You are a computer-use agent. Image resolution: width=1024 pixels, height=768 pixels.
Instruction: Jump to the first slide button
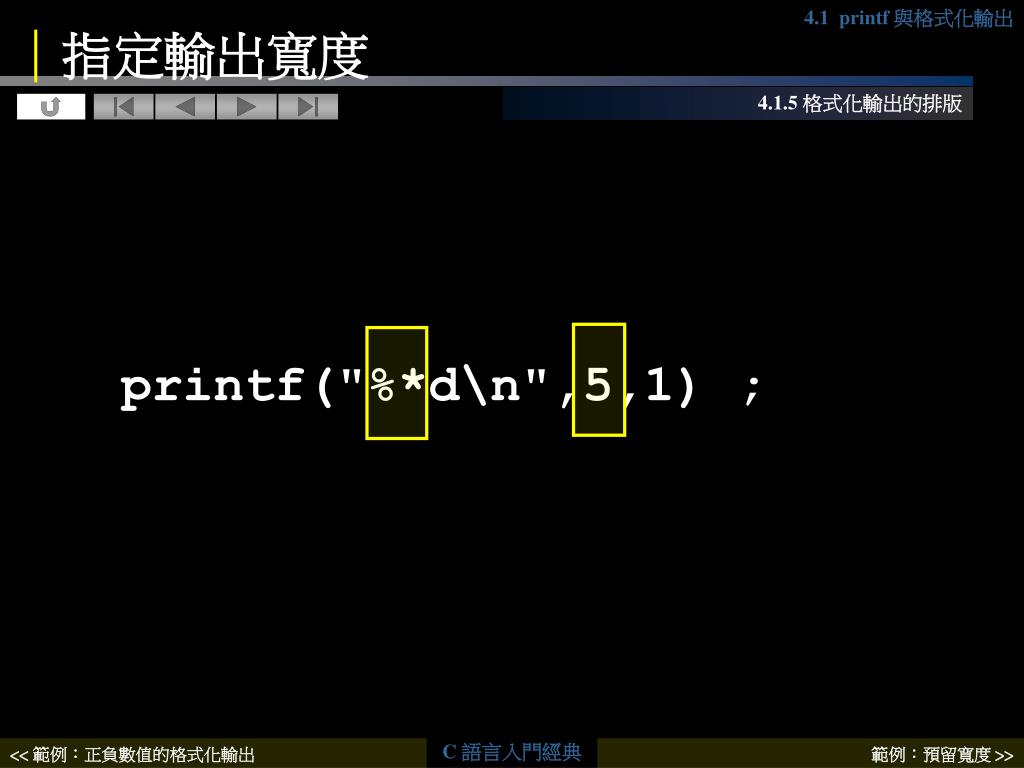tap(124, 106)
